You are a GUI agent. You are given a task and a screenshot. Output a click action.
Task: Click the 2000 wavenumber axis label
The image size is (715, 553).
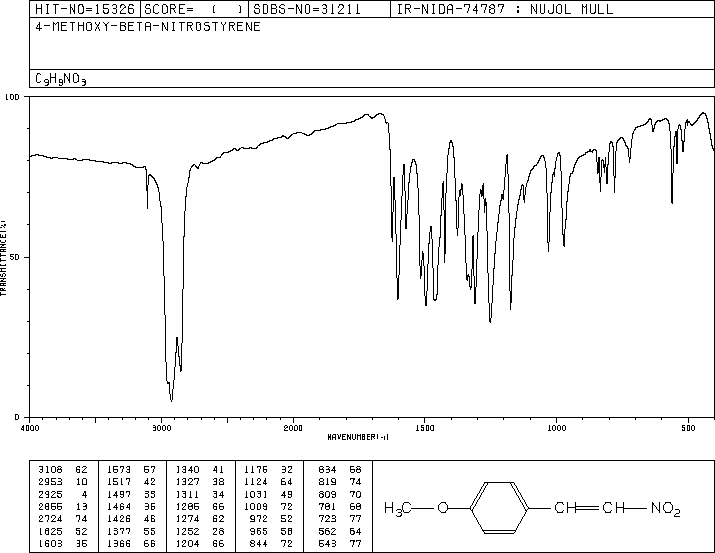pos(293,428)
